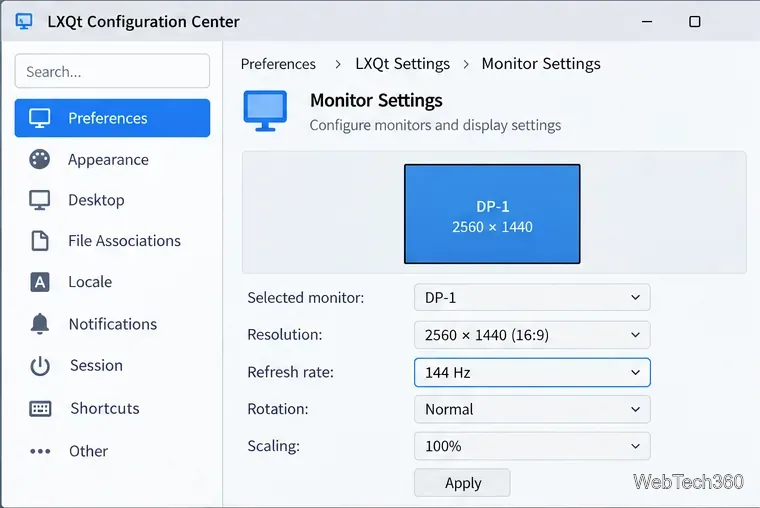Open the Other category
This screenshot has width=760, height=508.
(x=112, y=451)
